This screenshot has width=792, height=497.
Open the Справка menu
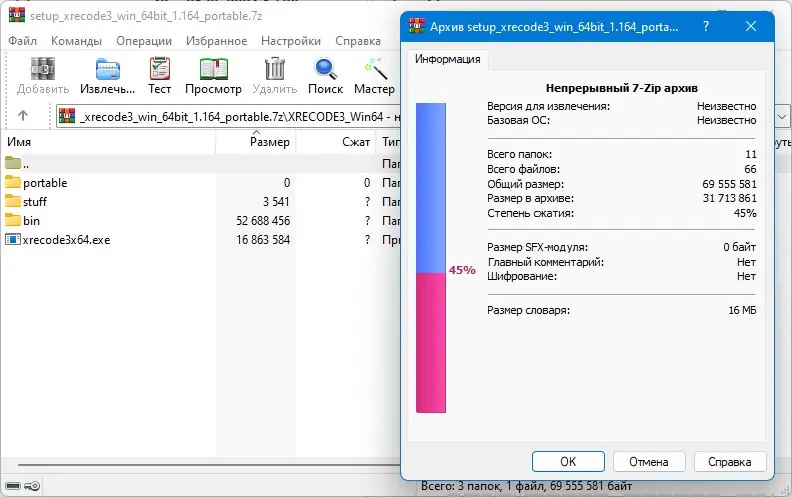[358, 41]
